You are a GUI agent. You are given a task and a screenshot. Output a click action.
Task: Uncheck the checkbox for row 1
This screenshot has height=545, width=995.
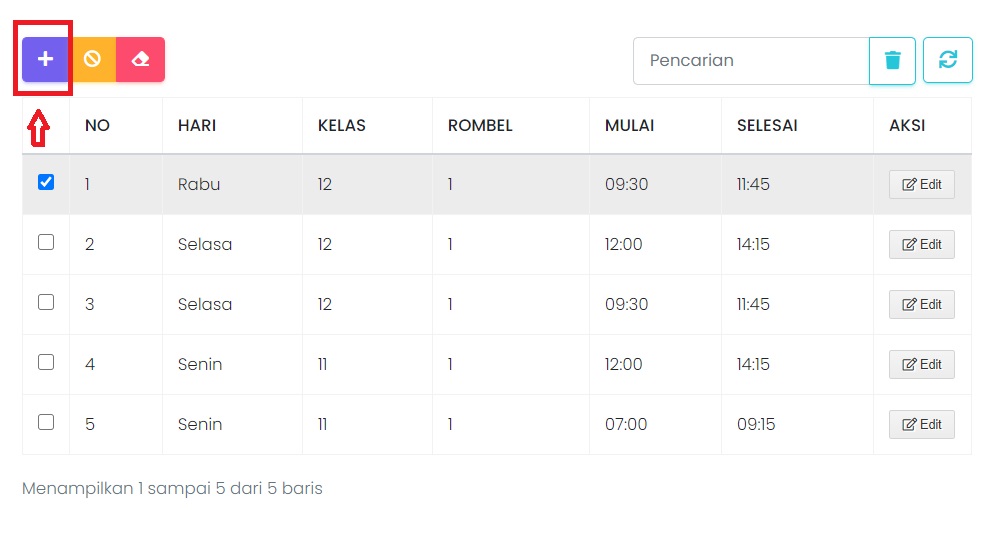46,182
